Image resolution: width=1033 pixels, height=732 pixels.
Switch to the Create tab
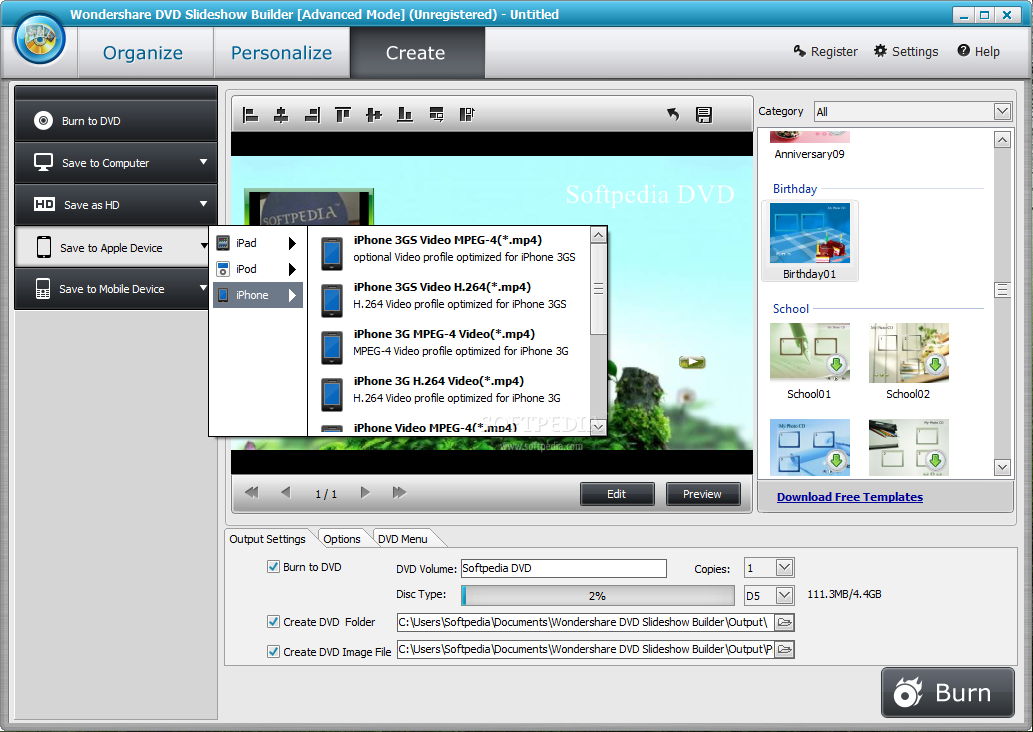tap(416, 53)
